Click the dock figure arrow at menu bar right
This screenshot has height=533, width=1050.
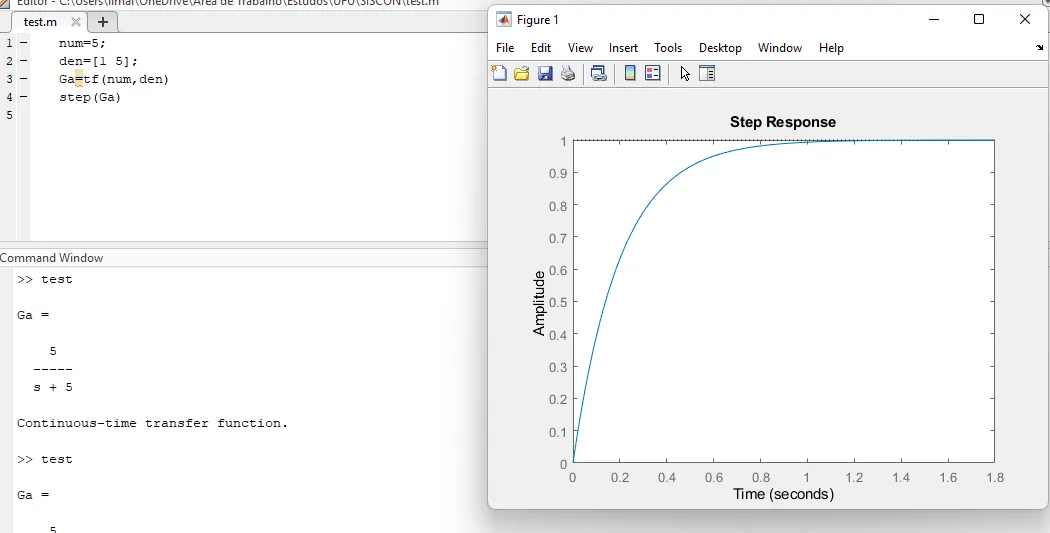coord(1039,48)
